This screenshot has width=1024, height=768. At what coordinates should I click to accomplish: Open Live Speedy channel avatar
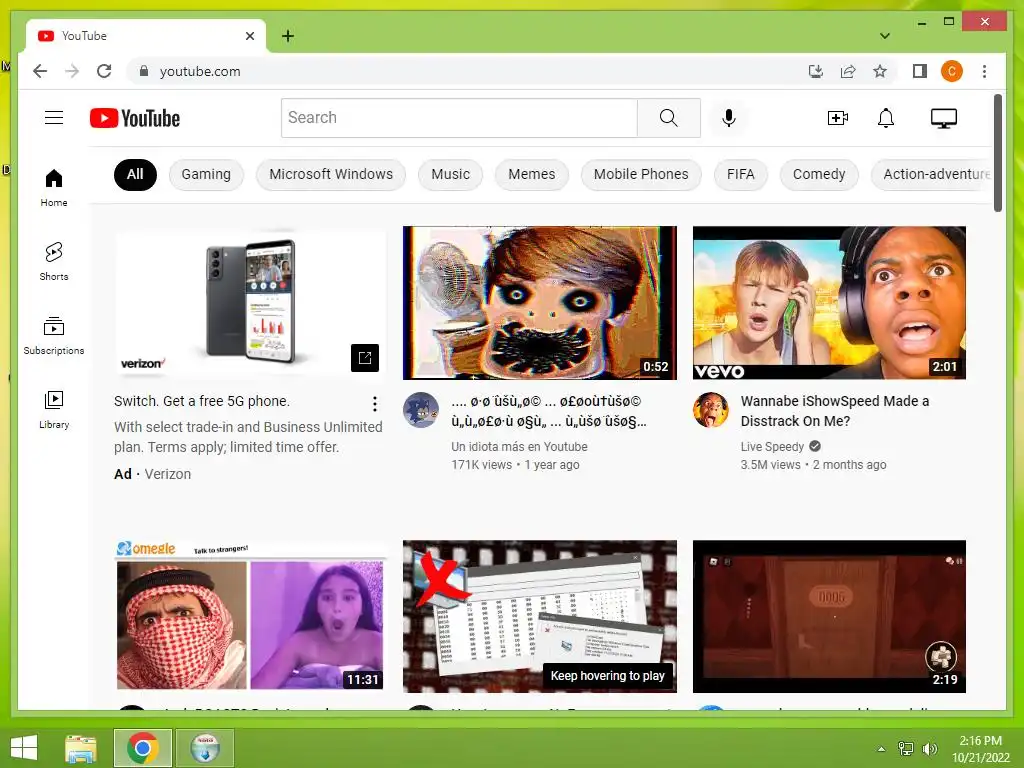711,410
